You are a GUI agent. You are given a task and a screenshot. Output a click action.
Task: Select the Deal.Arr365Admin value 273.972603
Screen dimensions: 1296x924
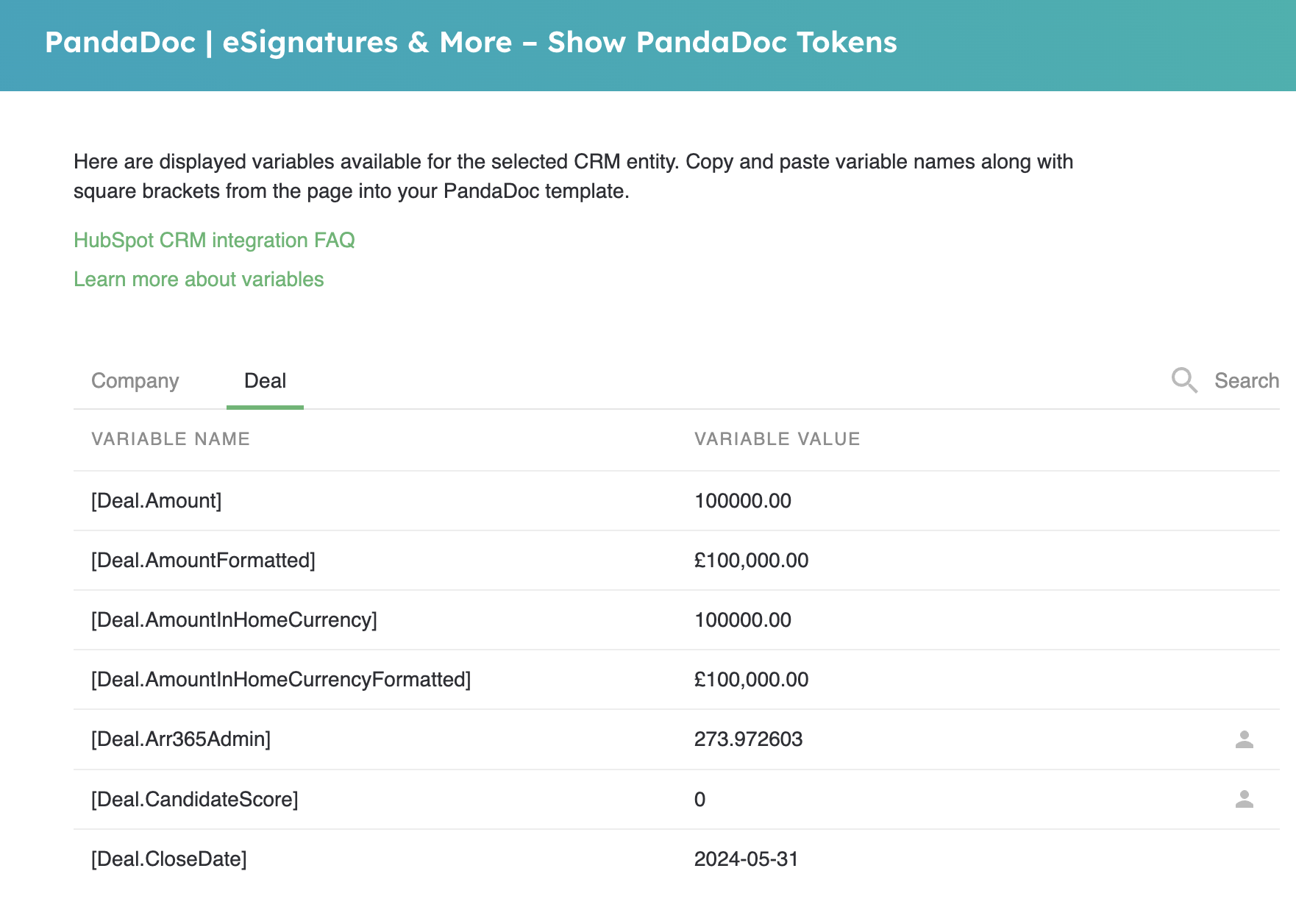(x=749, y=740)
